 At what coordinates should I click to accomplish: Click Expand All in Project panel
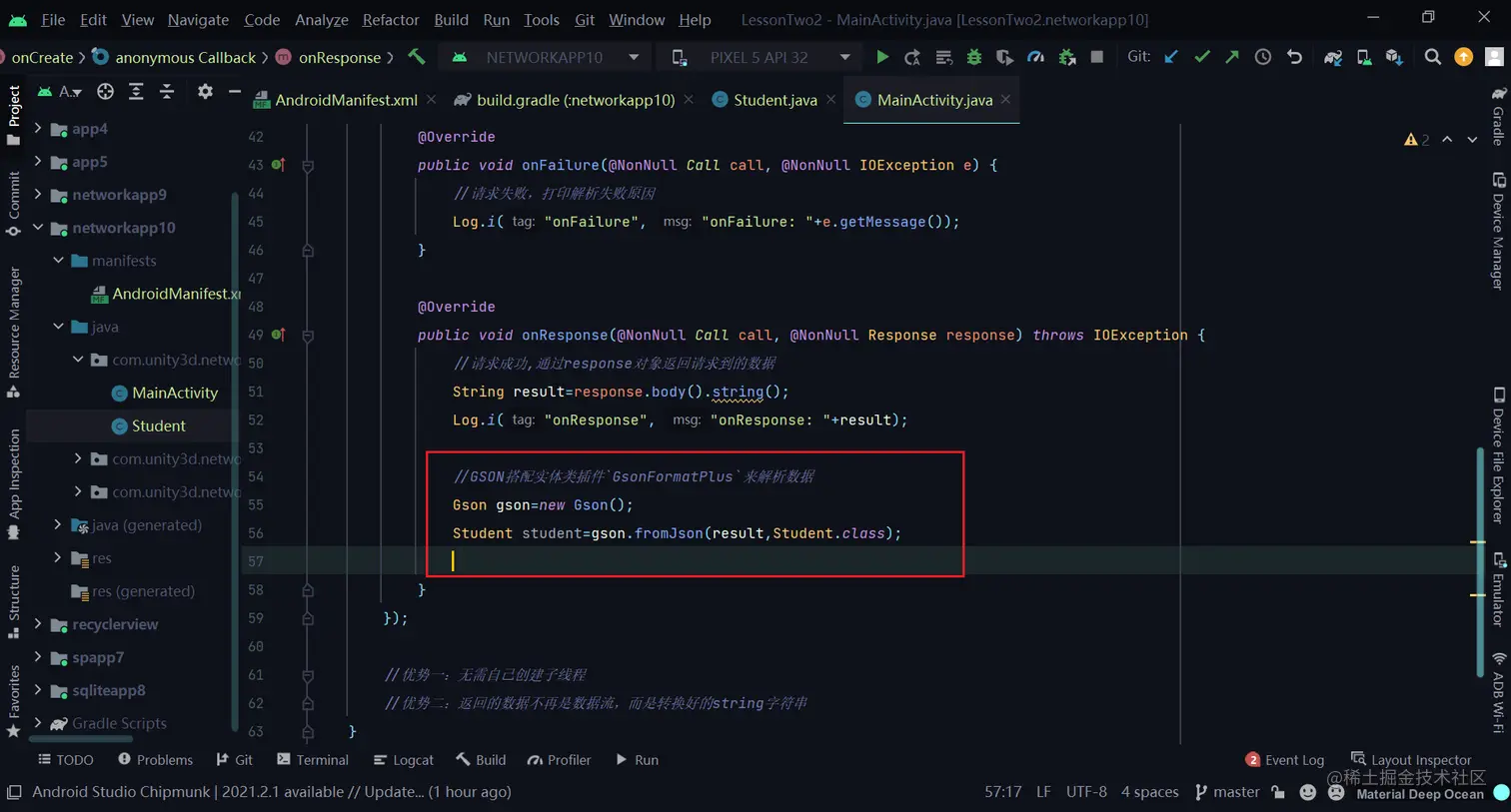136,92
